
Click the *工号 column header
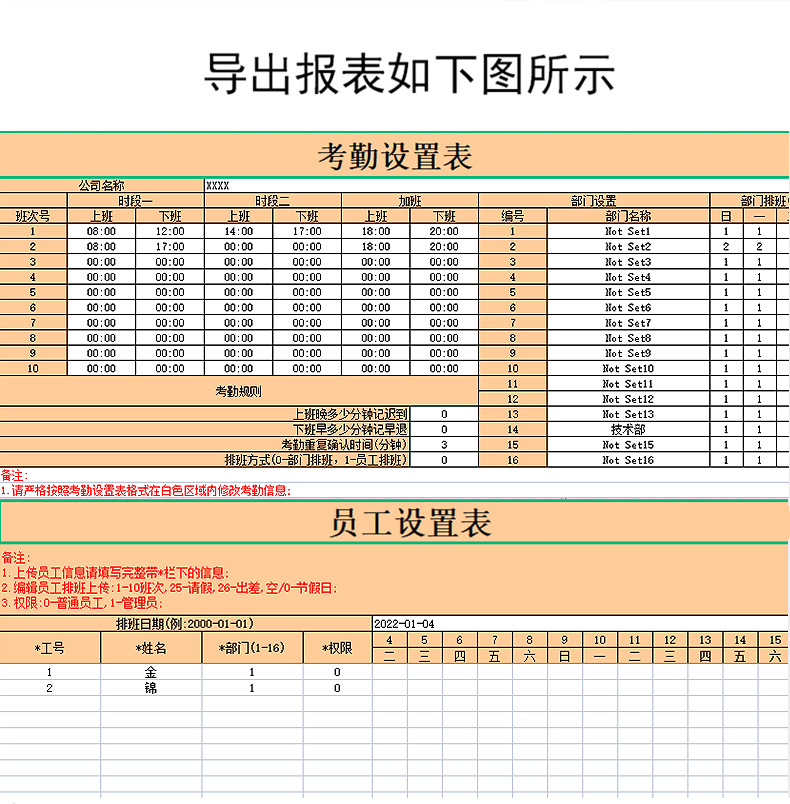[50, 648]
